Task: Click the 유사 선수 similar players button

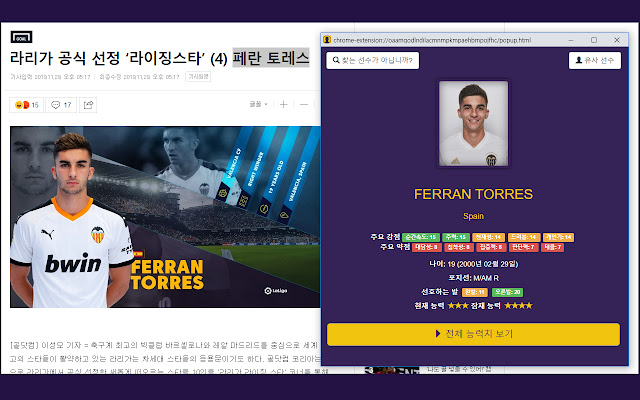Action: [595, 60]
